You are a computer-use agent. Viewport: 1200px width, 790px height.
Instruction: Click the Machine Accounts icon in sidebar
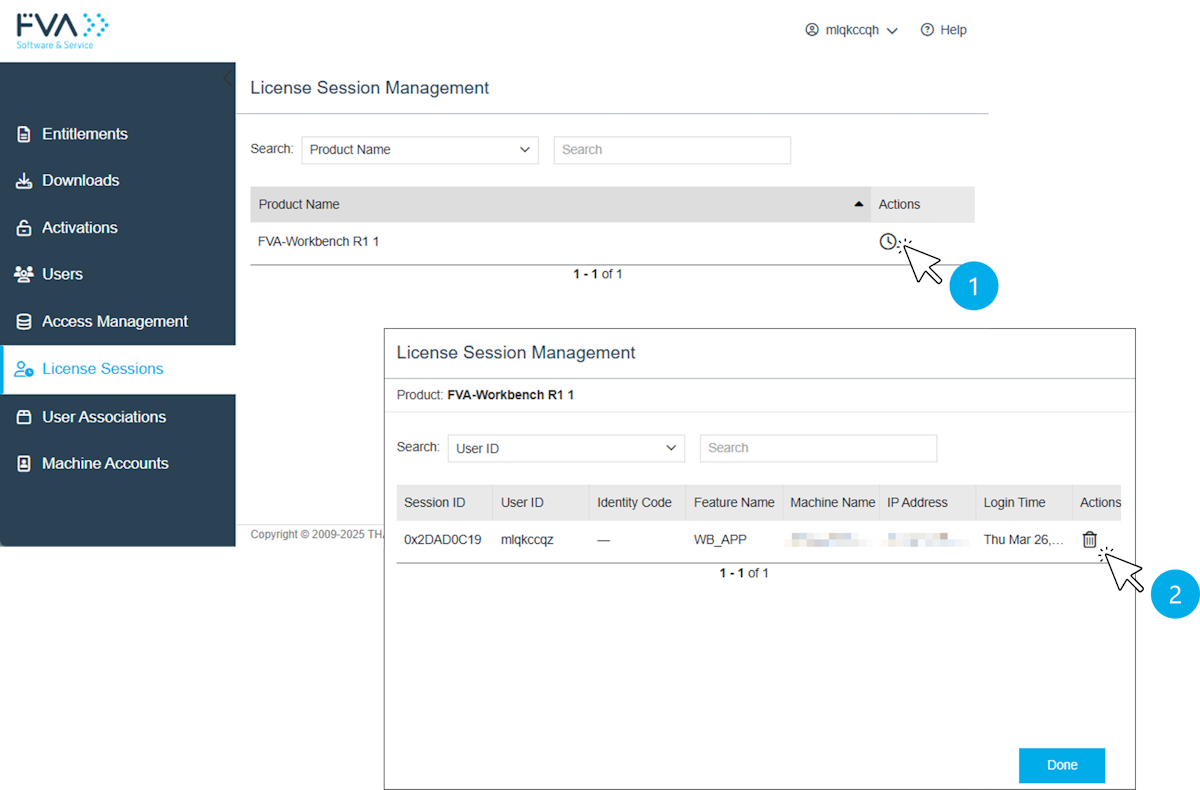pos(24,464)
